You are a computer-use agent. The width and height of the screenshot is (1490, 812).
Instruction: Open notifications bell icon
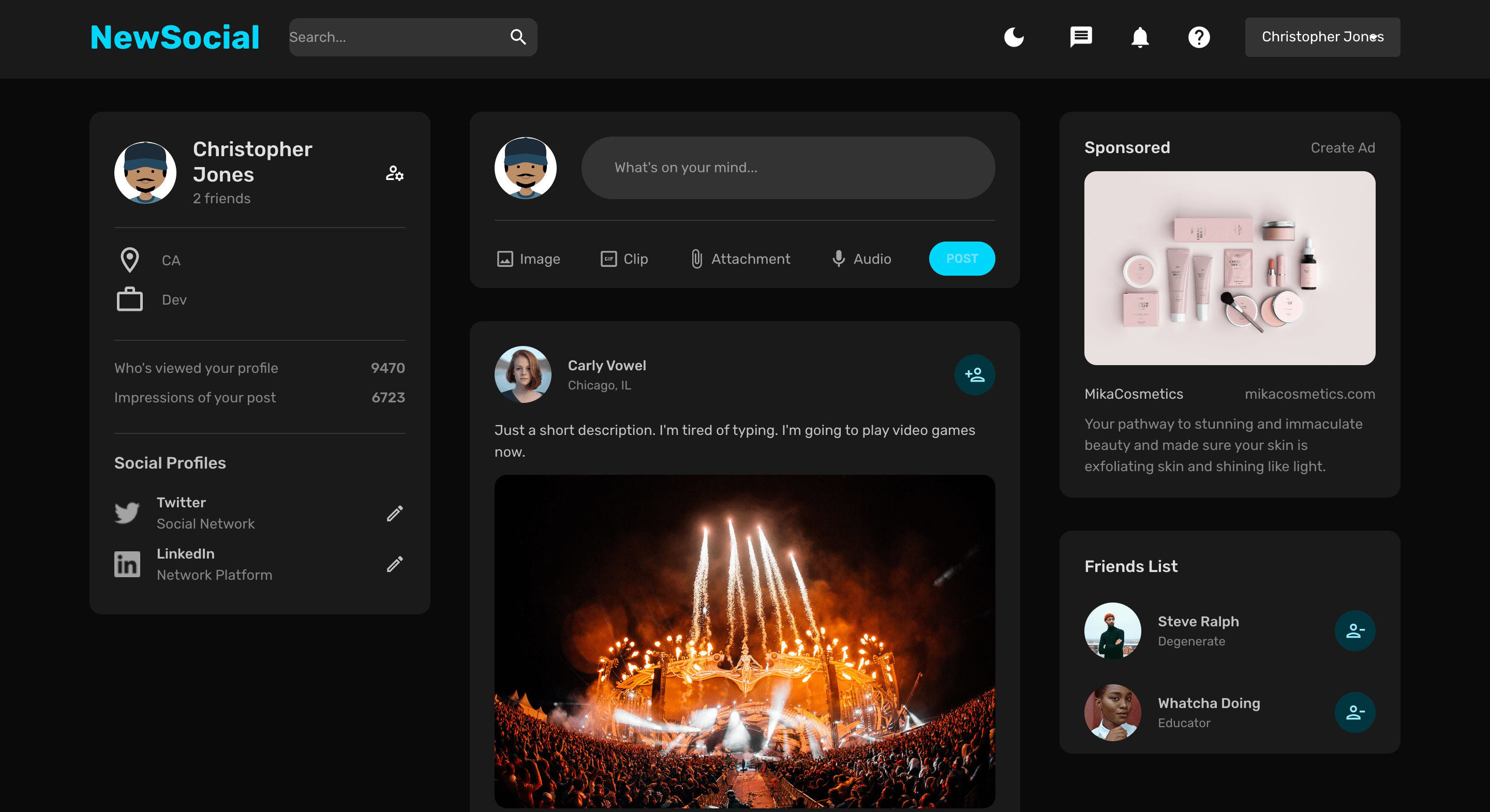1139,37
